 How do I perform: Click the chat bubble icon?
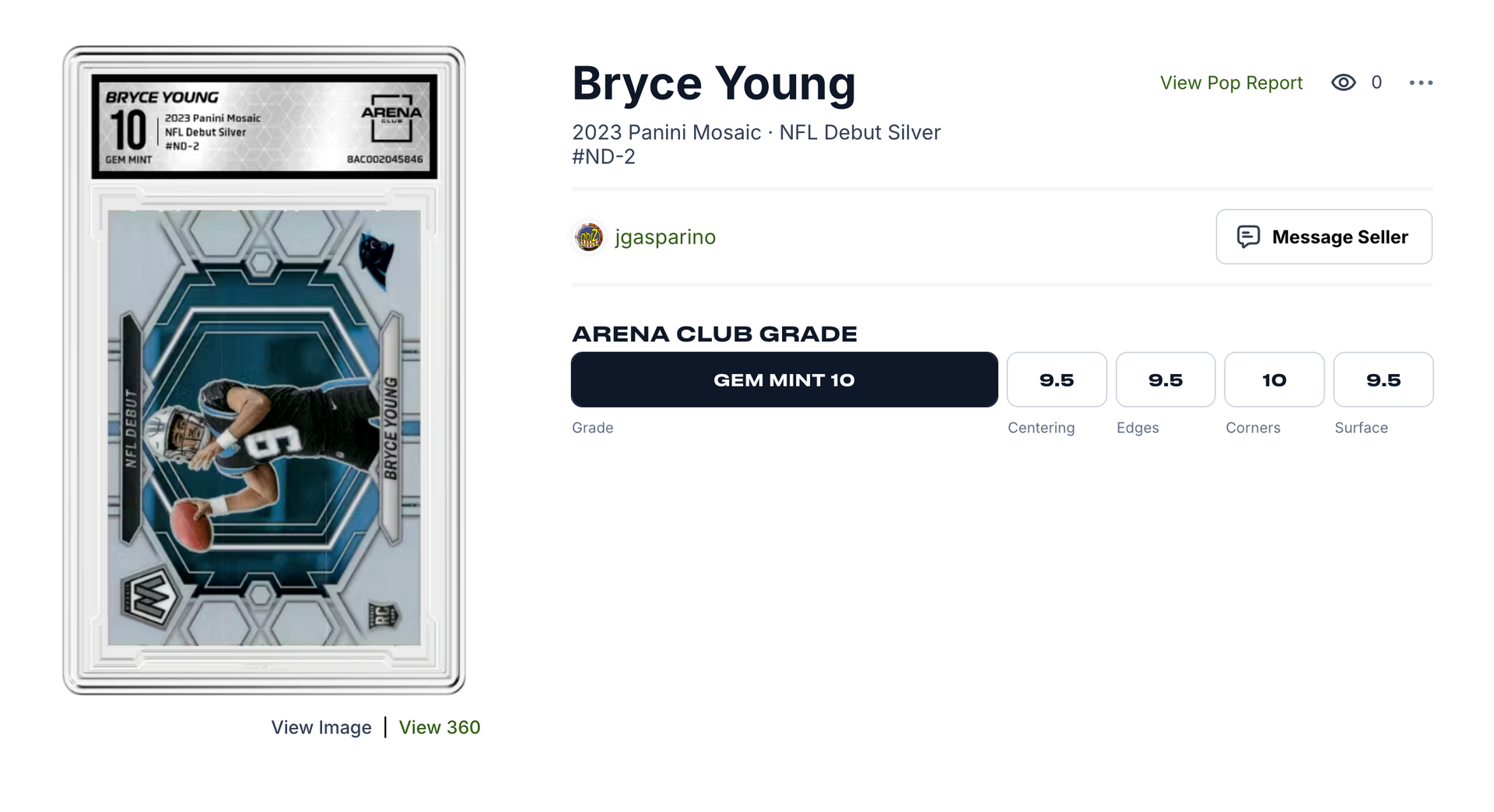(1248, 236)
